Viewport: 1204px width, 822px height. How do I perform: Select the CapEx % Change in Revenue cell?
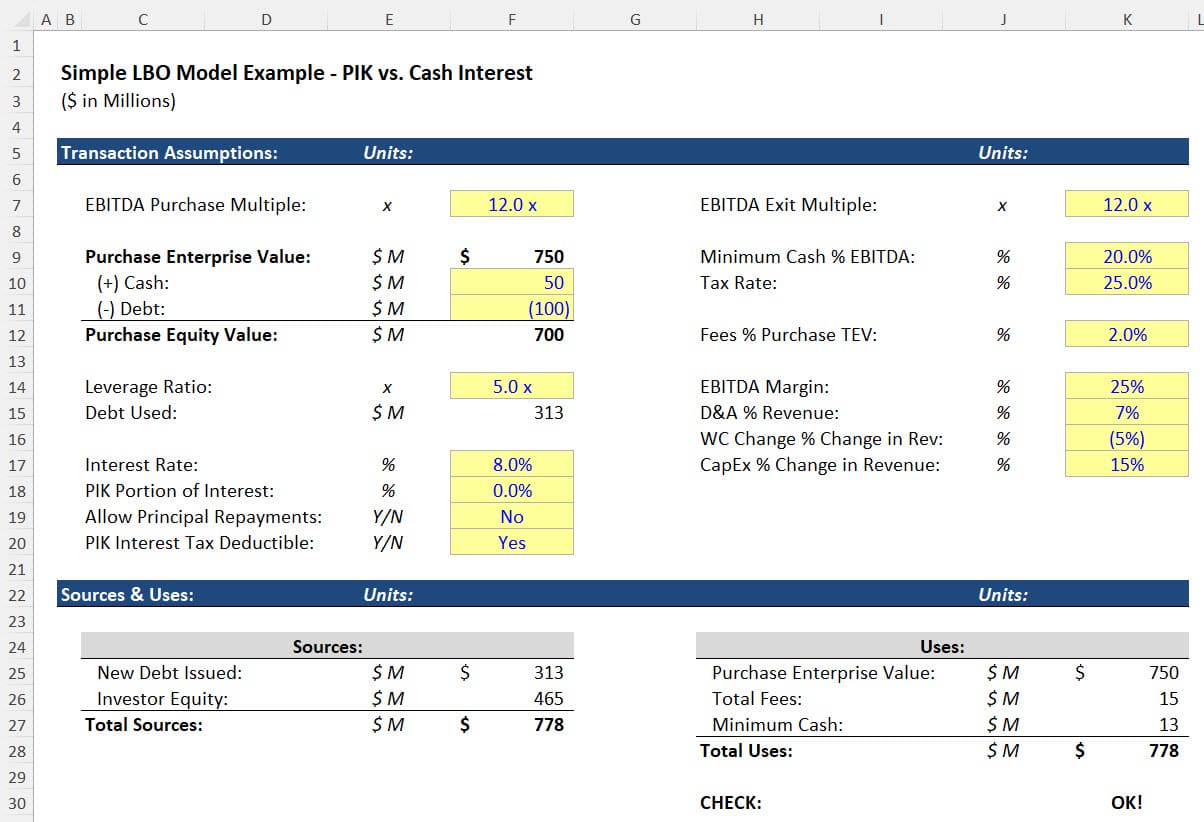pos(1127,464)
